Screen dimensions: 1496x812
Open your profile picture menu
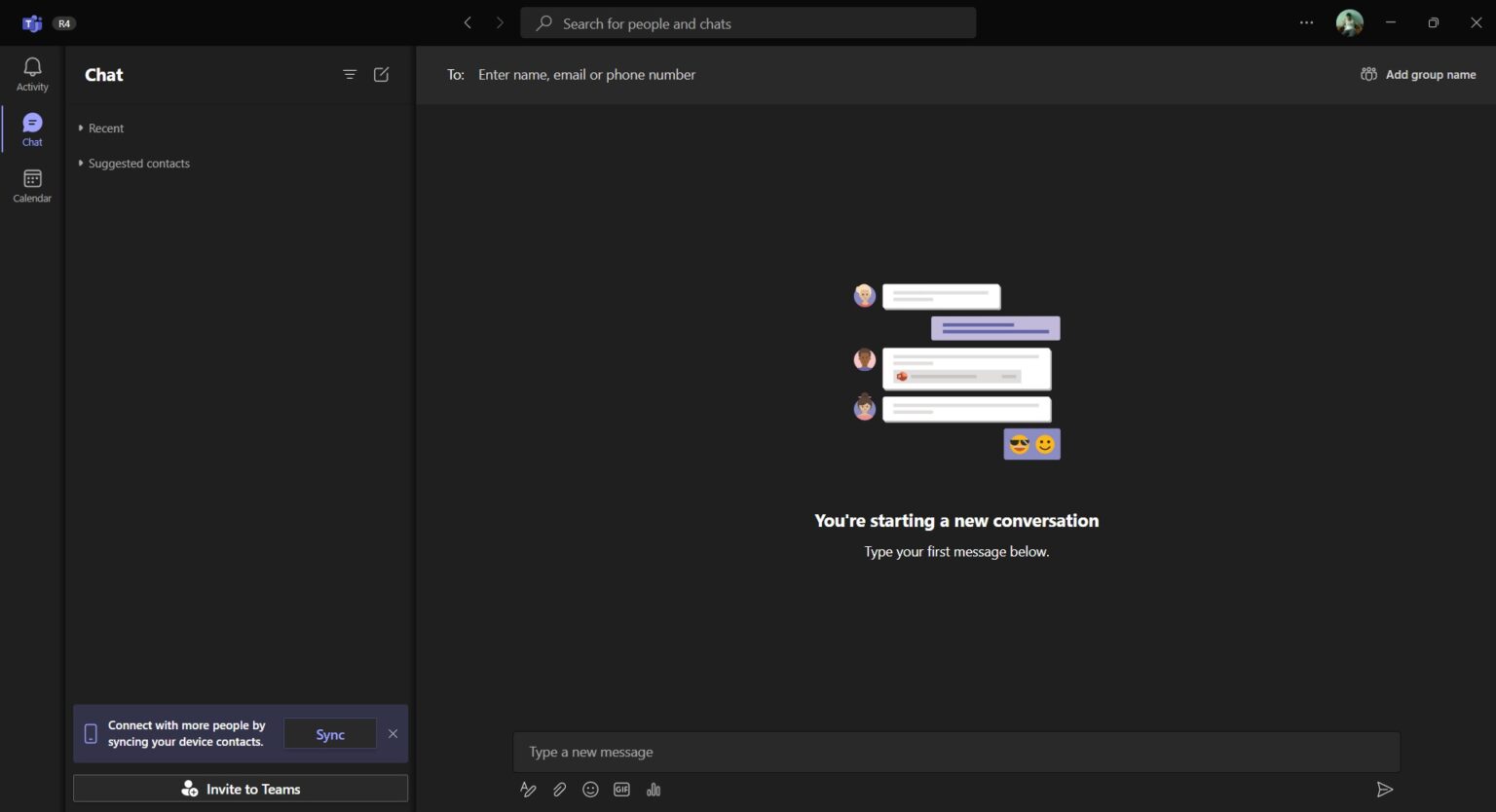coord(1349,22)
